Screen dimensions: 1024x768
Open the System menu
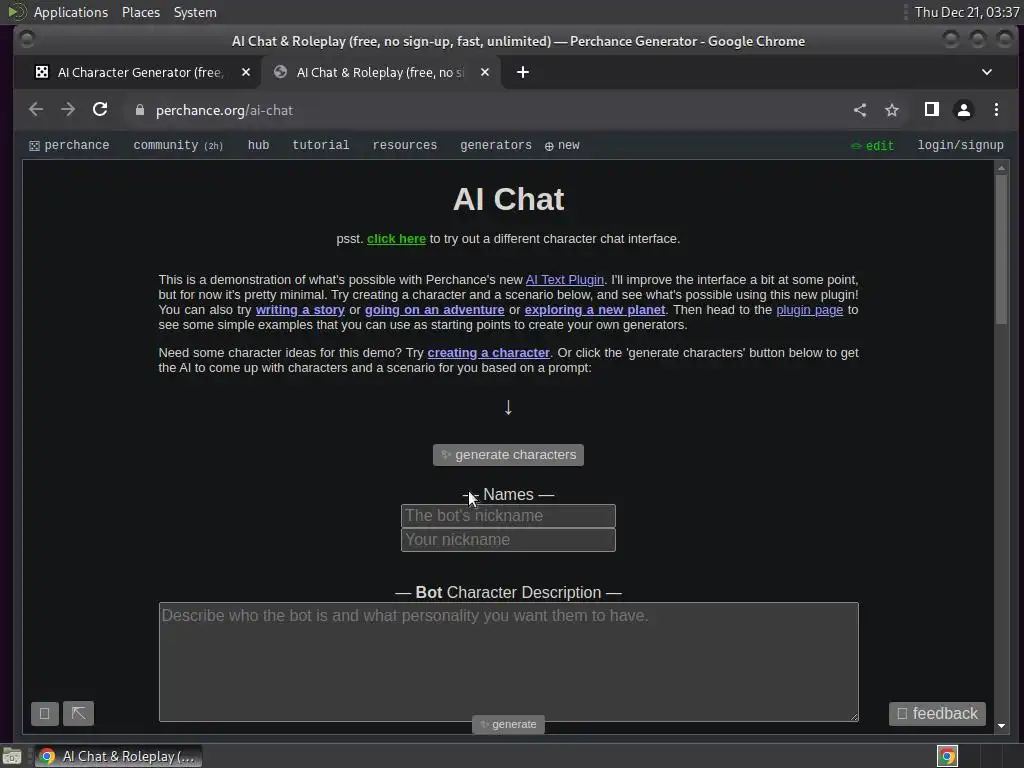click(195, 12)
